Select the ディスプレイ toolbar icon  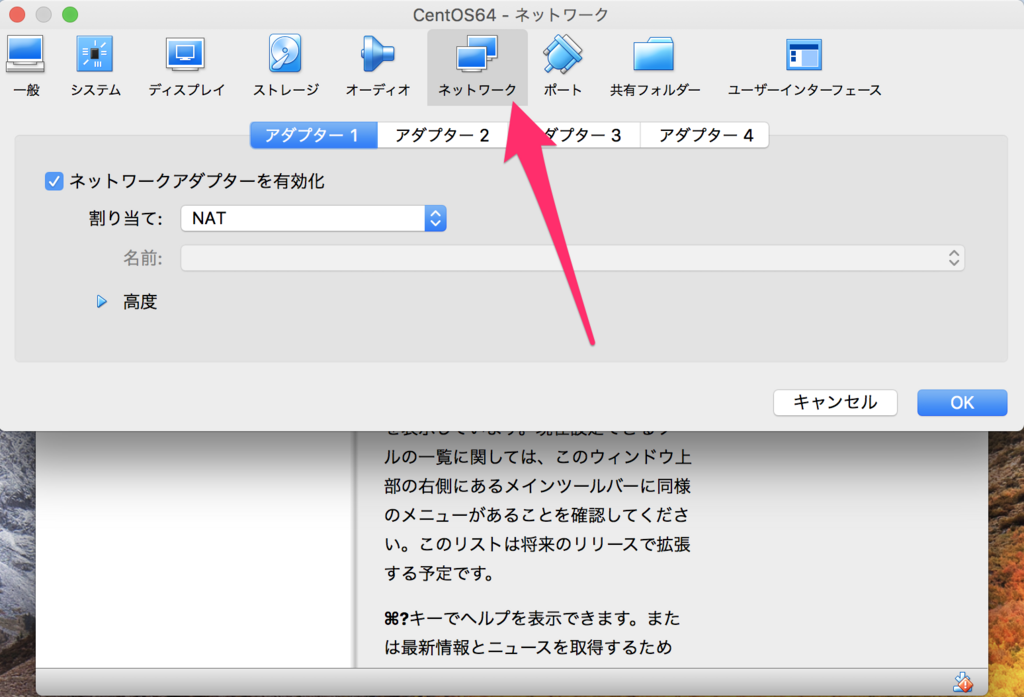point(185,54)
